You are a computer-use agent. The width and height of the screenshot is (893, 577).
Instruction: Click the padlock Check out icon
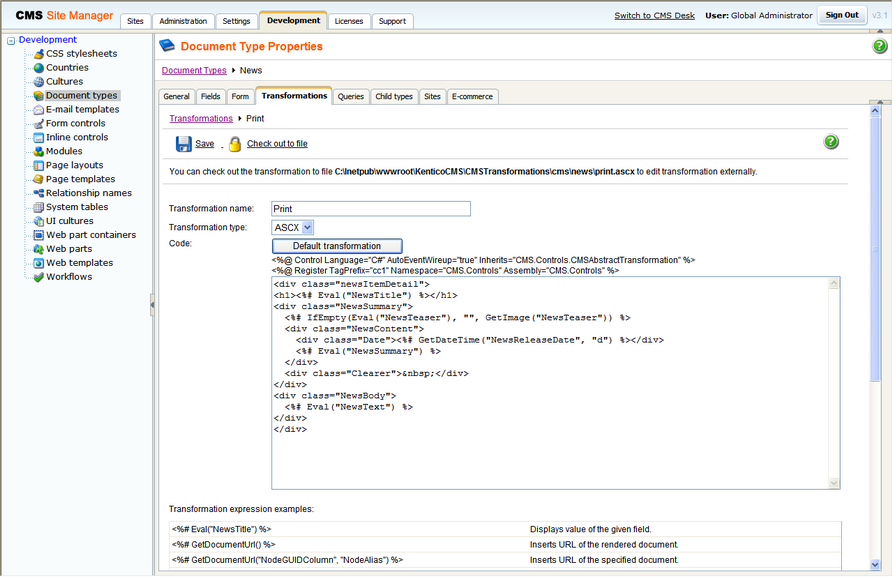tap(235, 144)
